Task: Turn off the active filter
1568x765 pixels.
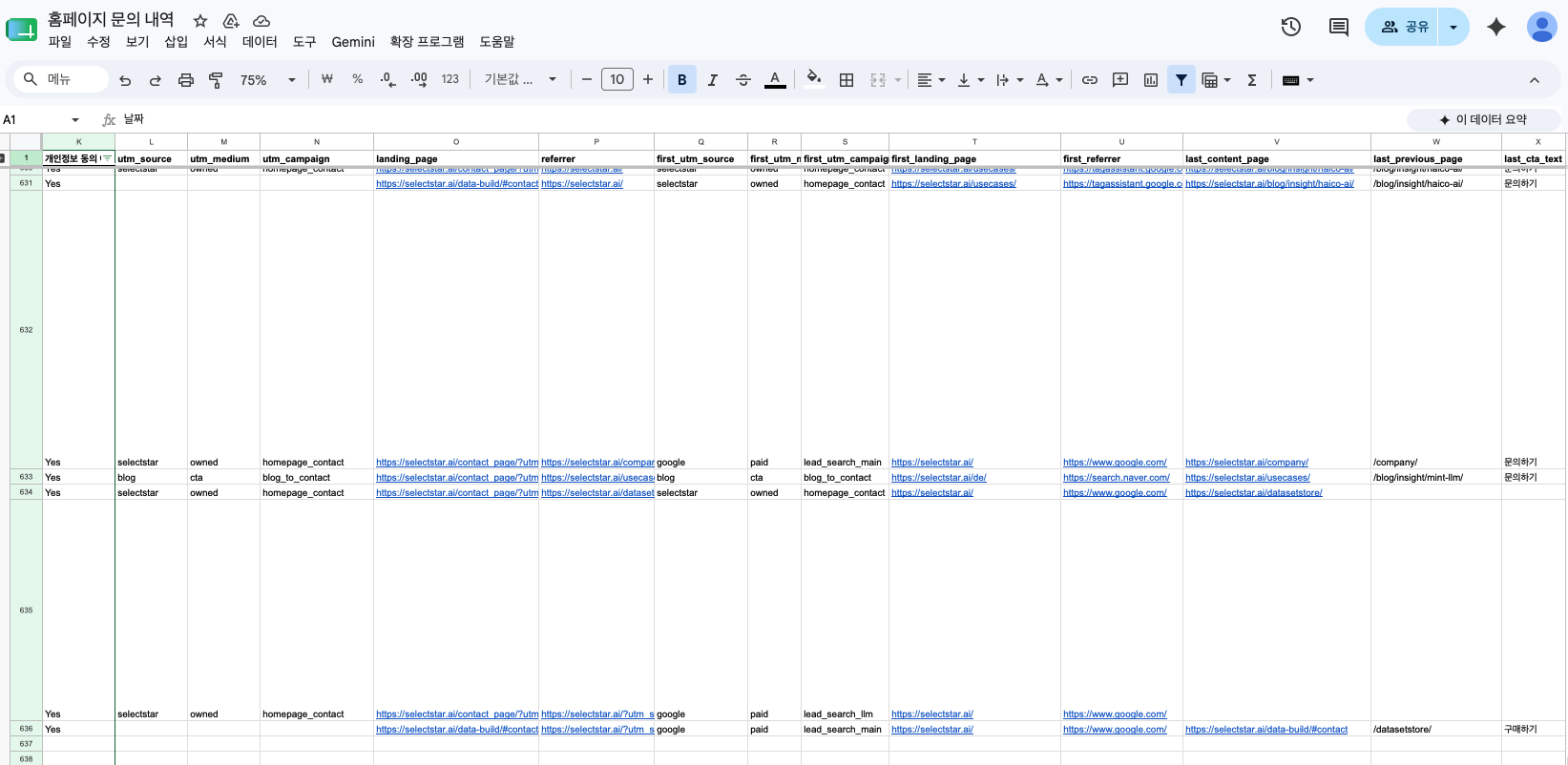Action: [1181, 80]
